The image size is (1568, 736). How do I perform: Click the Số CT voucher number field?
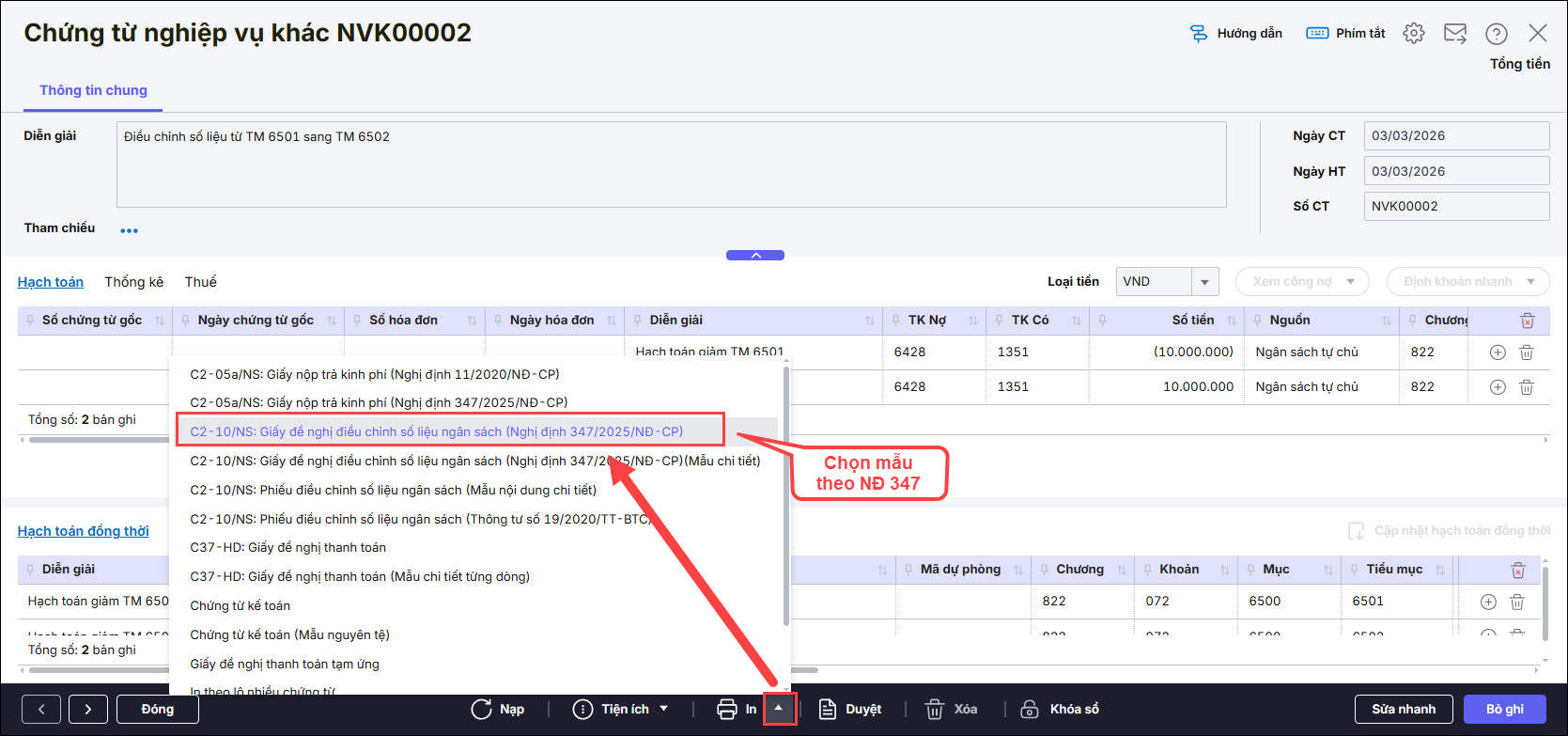[x=1456, y=206]
